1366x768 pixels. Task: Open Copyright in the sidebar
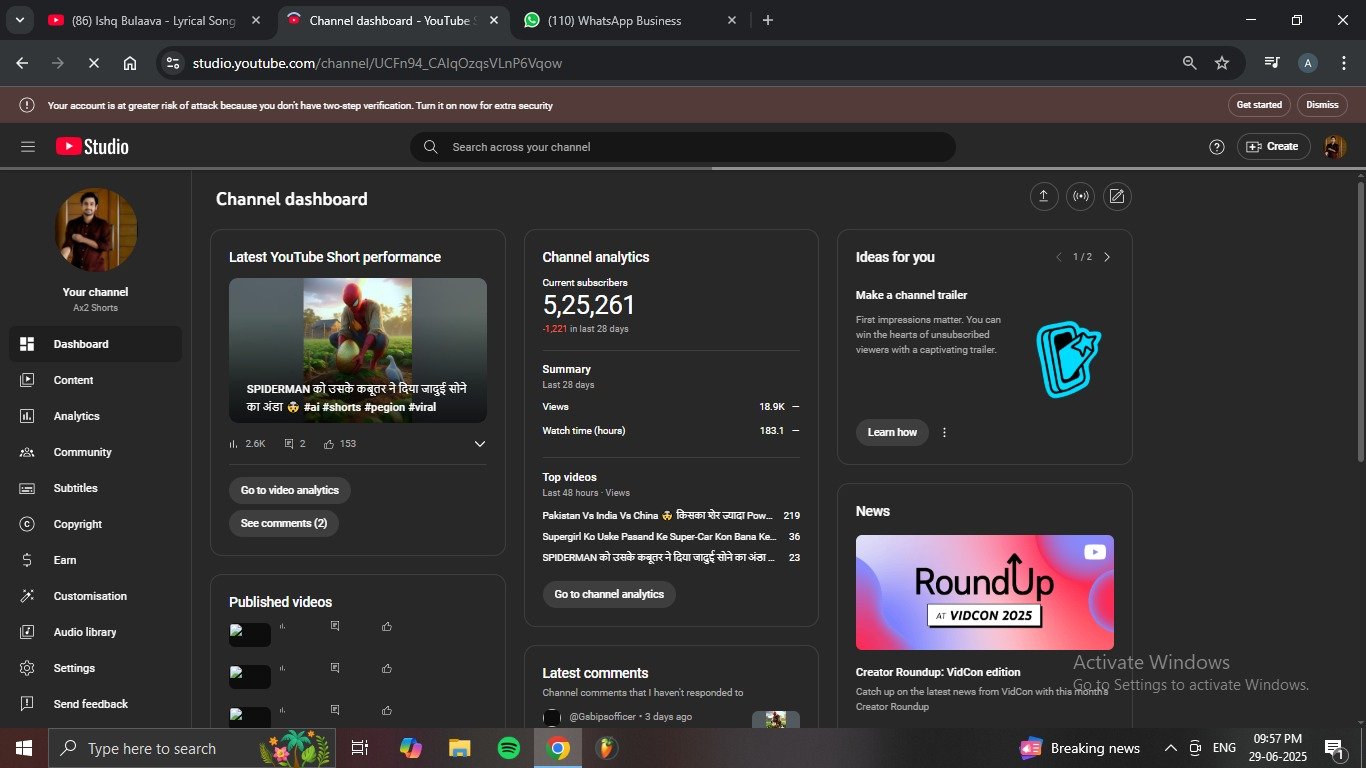coord(96,524)
